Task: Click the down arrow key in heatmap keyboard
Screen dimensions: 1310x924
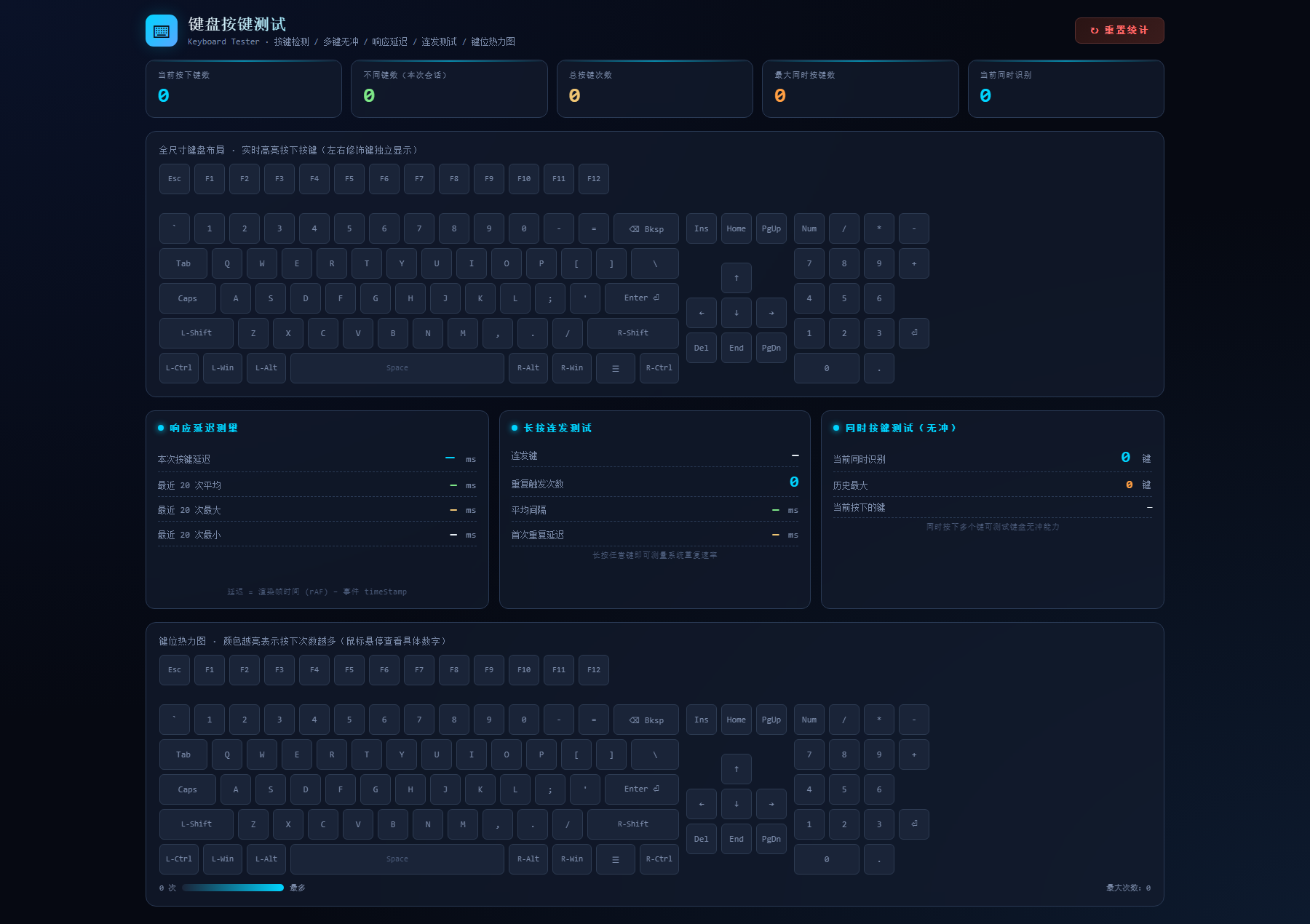Action: [737, 804]
